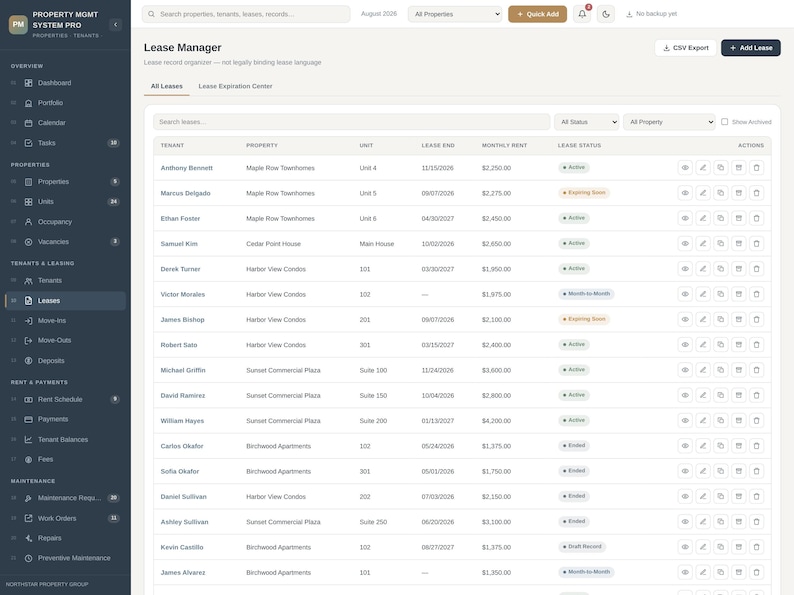Screen dimensions: 794x595
Task: View Victor Morales lease with eye icon
Action: point(685,294)
